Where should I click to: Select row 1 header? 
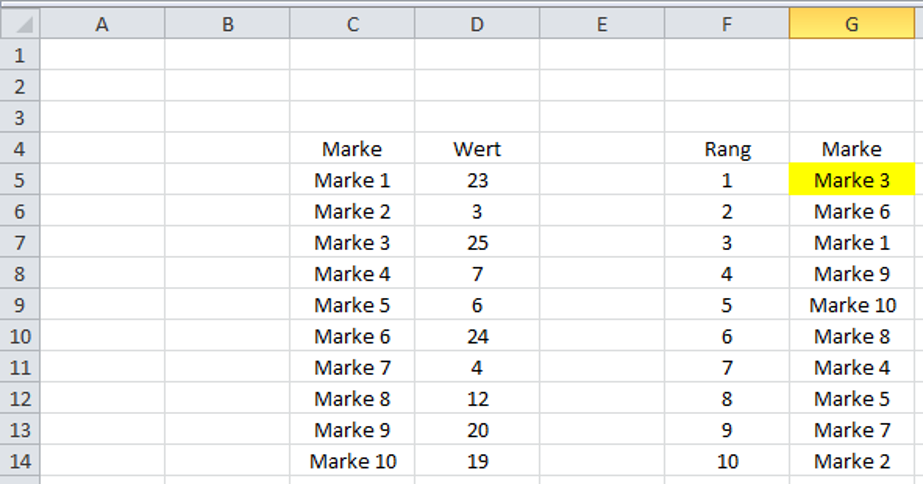[20, 55]
